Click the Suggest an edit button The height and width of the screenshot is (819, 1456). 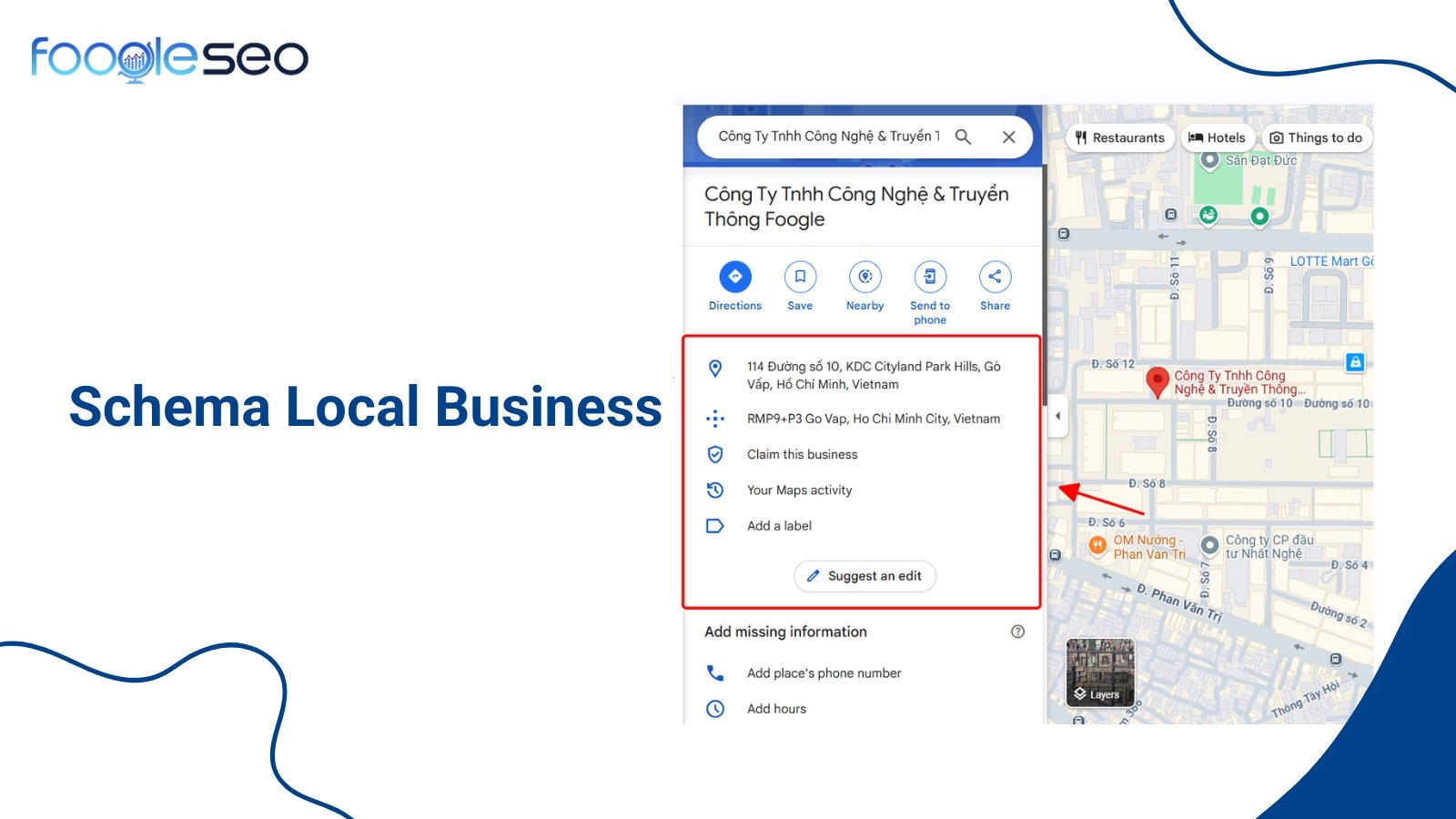[864, 576]
